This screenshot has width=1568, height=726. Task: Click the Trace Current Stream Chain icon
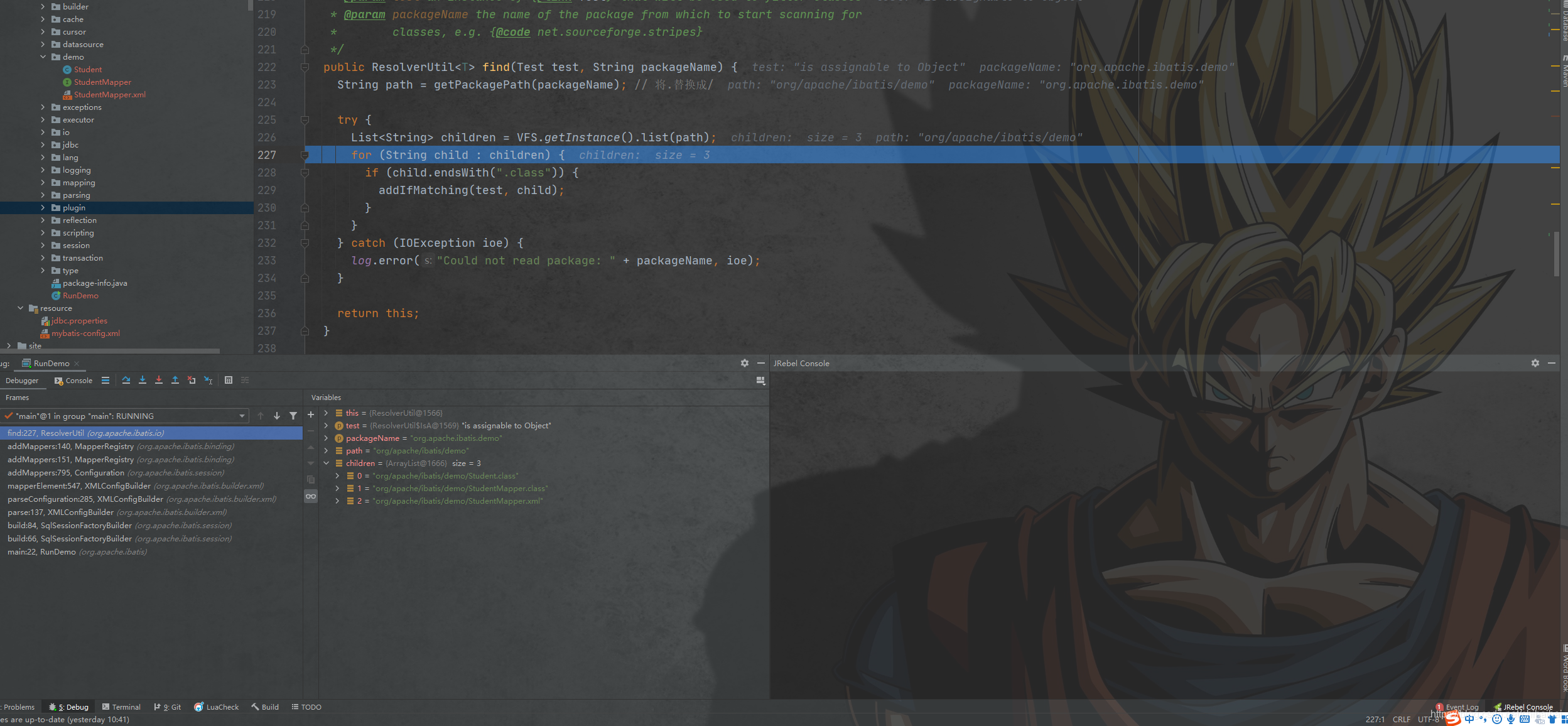pos(245,380)
